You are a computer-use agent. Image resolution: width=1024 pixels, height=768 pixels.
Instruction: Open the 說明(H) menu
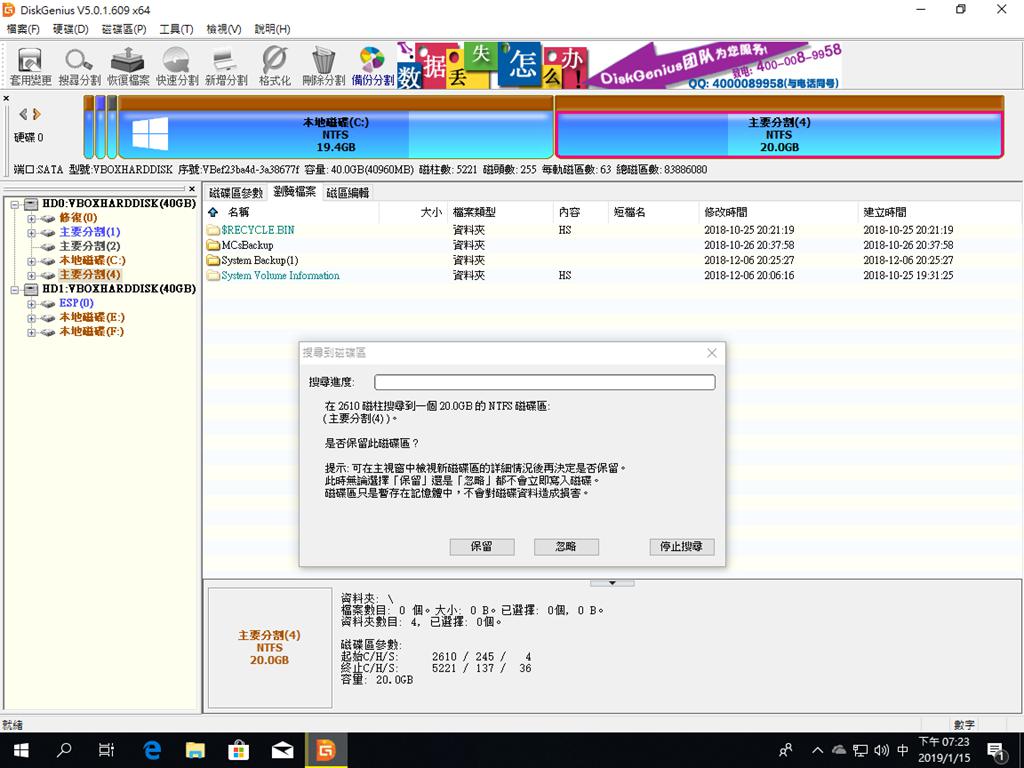[x=272, y=29]
